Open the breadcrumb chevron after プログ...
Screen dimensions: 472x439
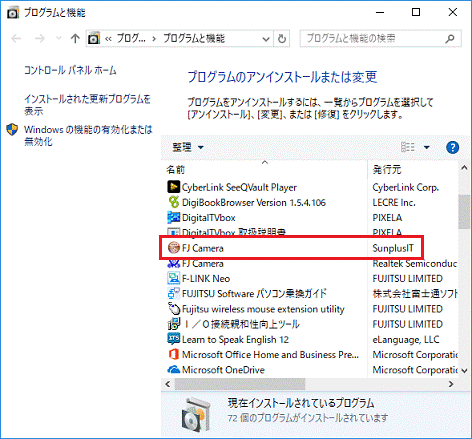(x=154, y=39)
